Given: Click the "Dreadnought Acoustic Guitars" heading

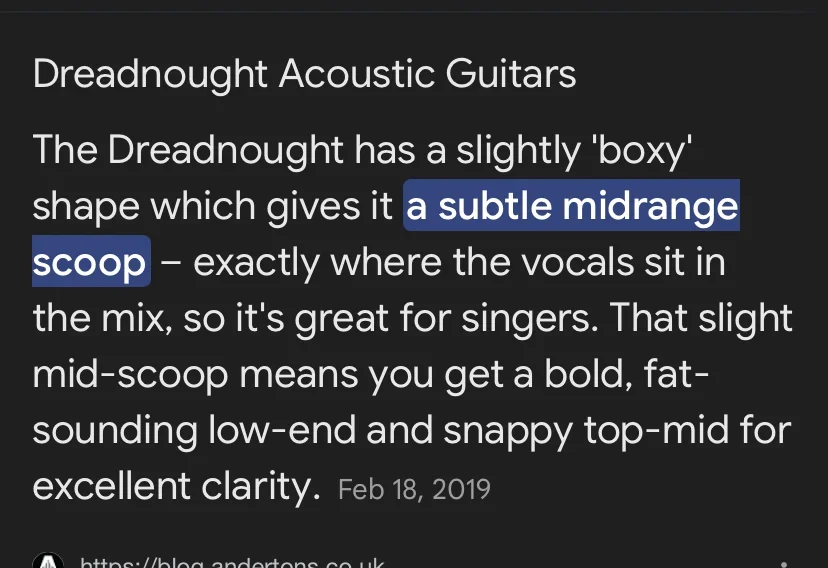Looking at the screenshot, I should 304,75.
